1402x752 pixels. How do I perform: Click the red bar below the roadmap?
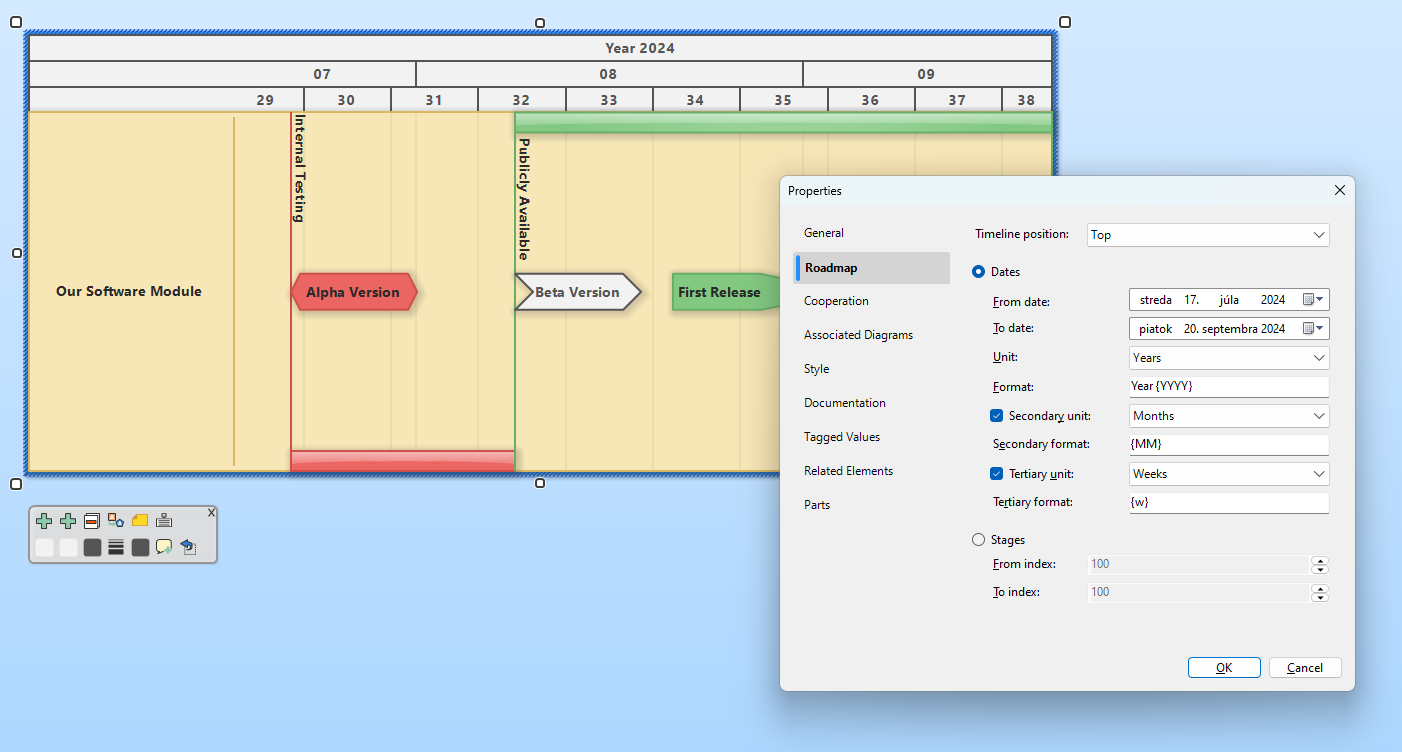point(403,460)
